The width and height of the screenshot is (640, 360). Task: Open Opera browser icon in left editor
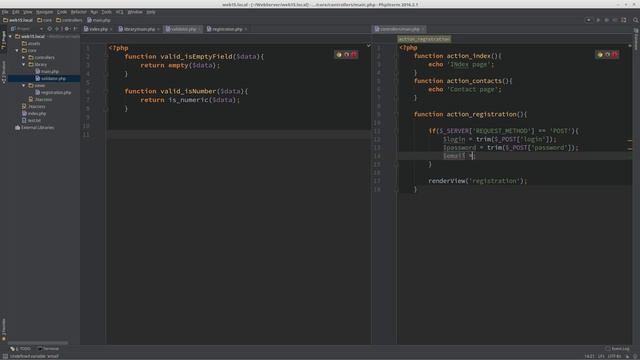click(x=354, y=54)
